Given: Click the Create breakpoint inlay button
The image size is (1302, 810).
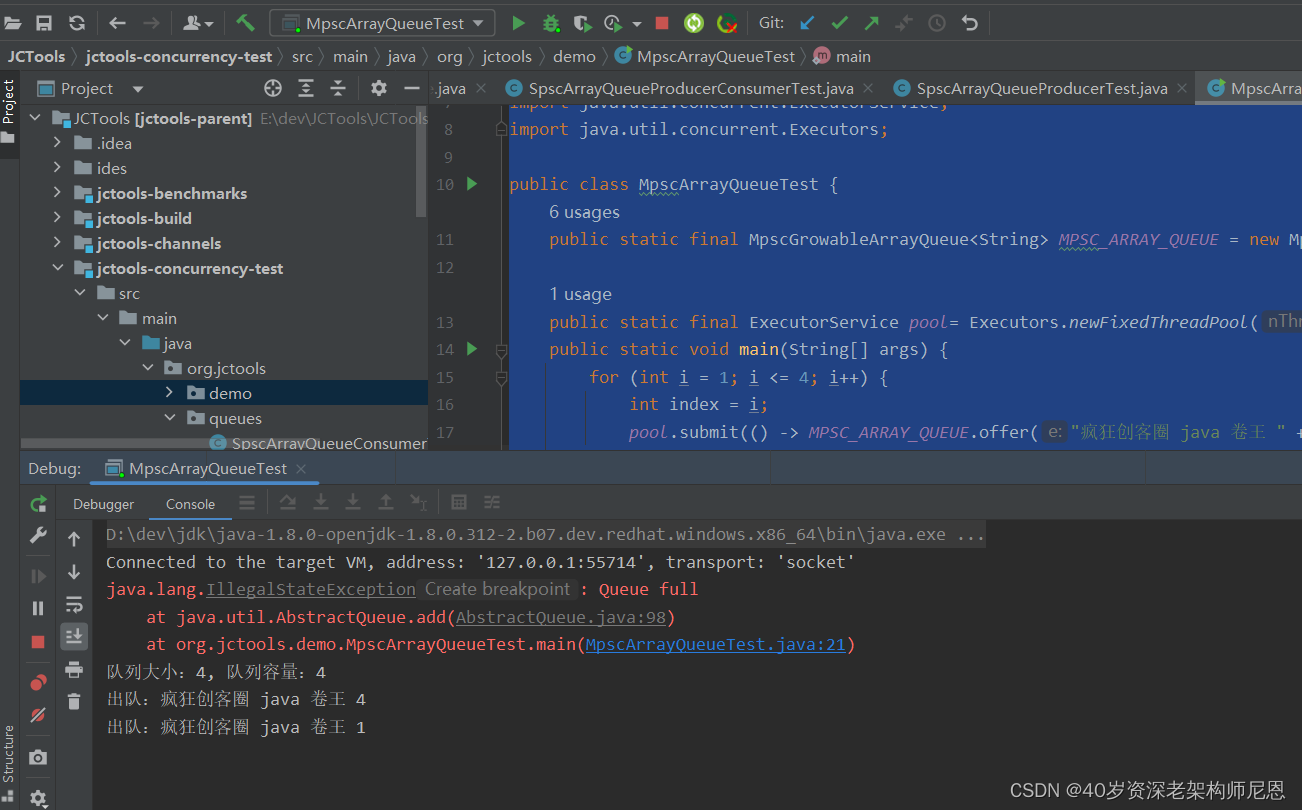Looking at the screenshot, I should 497,589.
